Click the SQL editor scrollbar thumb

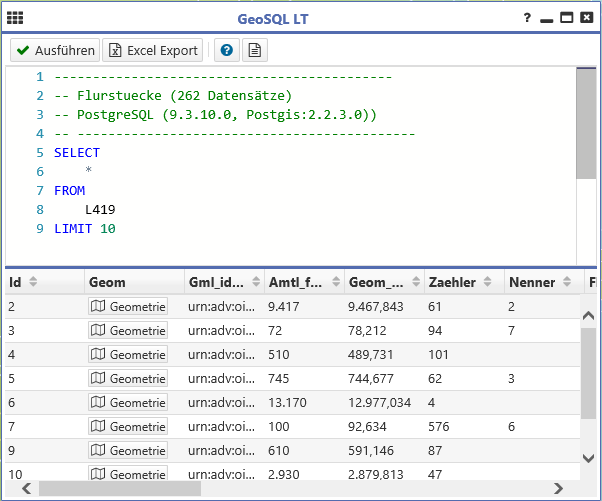click(586, 124)
